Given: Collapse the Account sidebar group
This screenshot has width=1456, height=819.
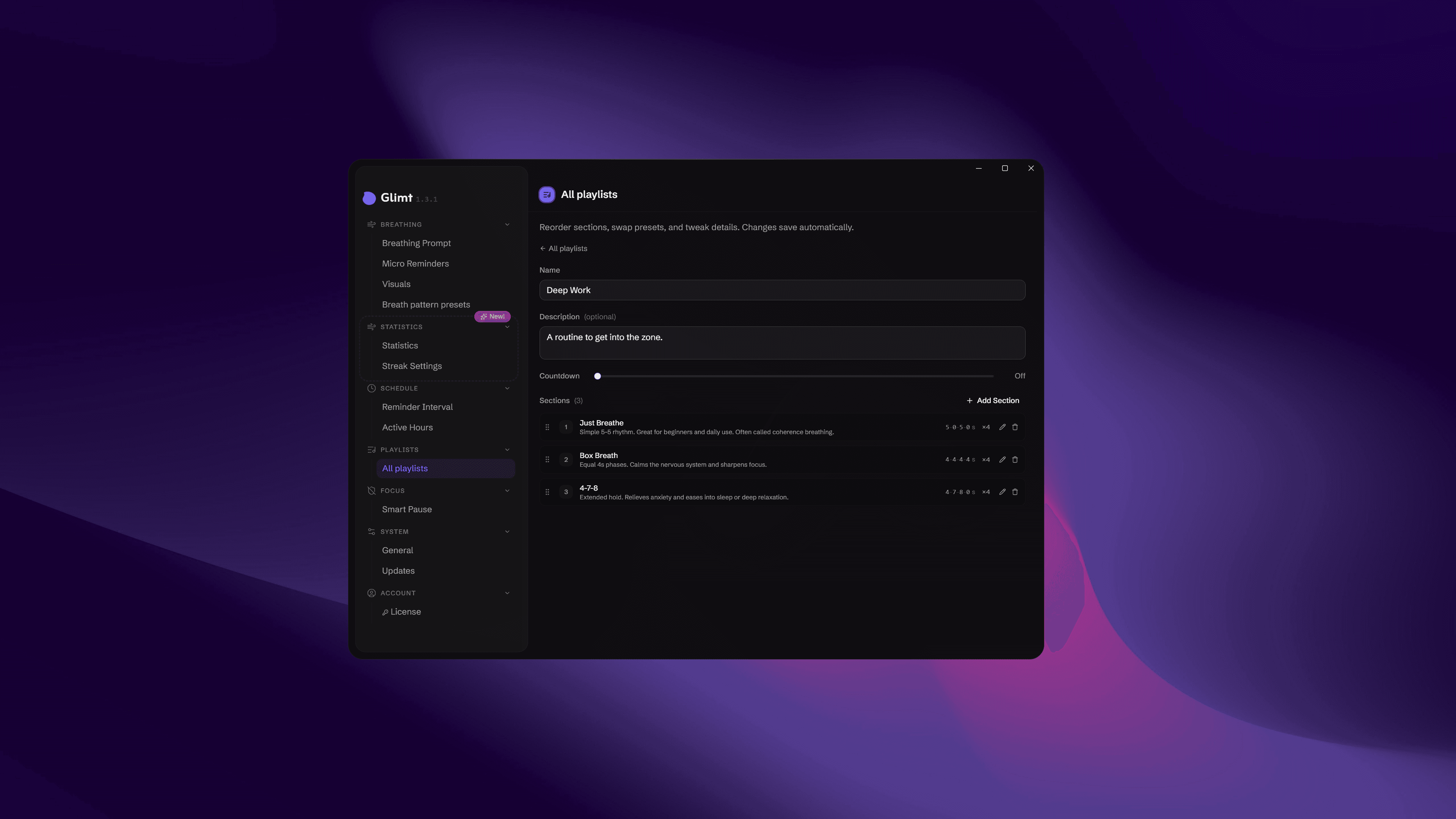Looking at the screenshot, I should [507, 593].
